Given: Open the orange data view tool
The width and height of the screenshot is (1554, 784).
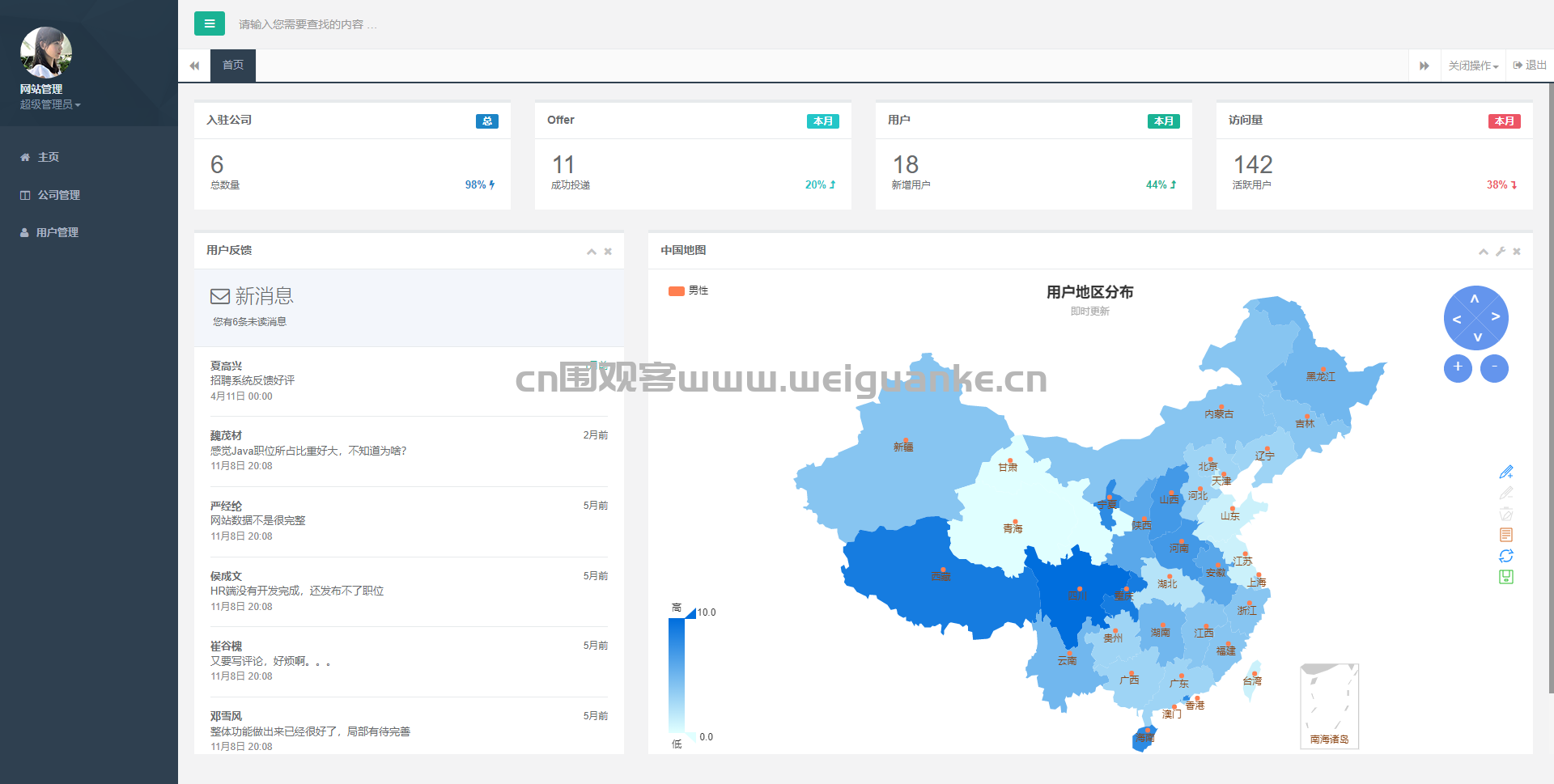Looking at the screenshot, I should click(x=1506, y=535).
